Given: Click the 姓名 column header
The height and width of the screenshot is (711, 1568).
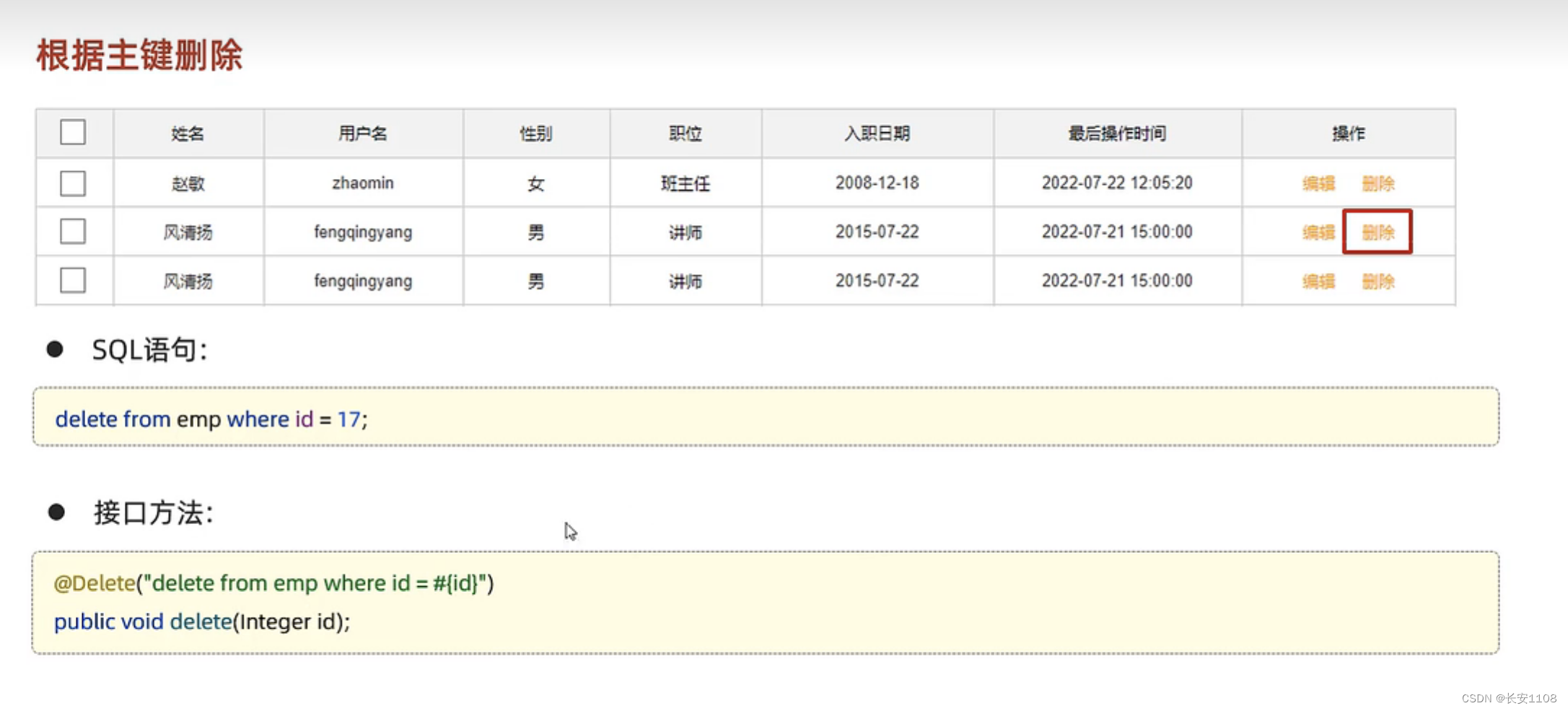Looking at the screenshot, I should coord(188,134).
